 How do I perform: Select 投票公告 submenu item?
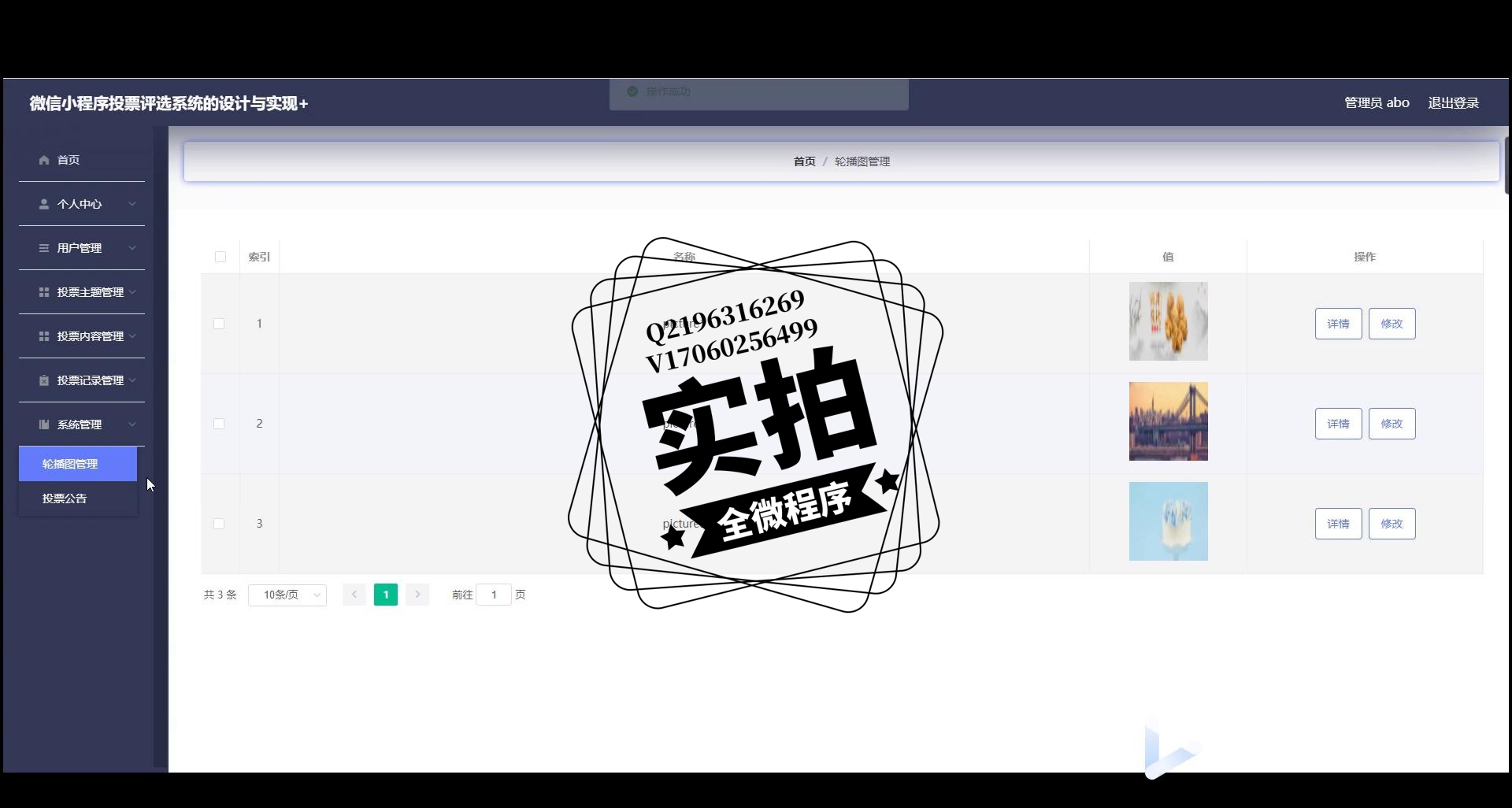[x=78, y=499]
